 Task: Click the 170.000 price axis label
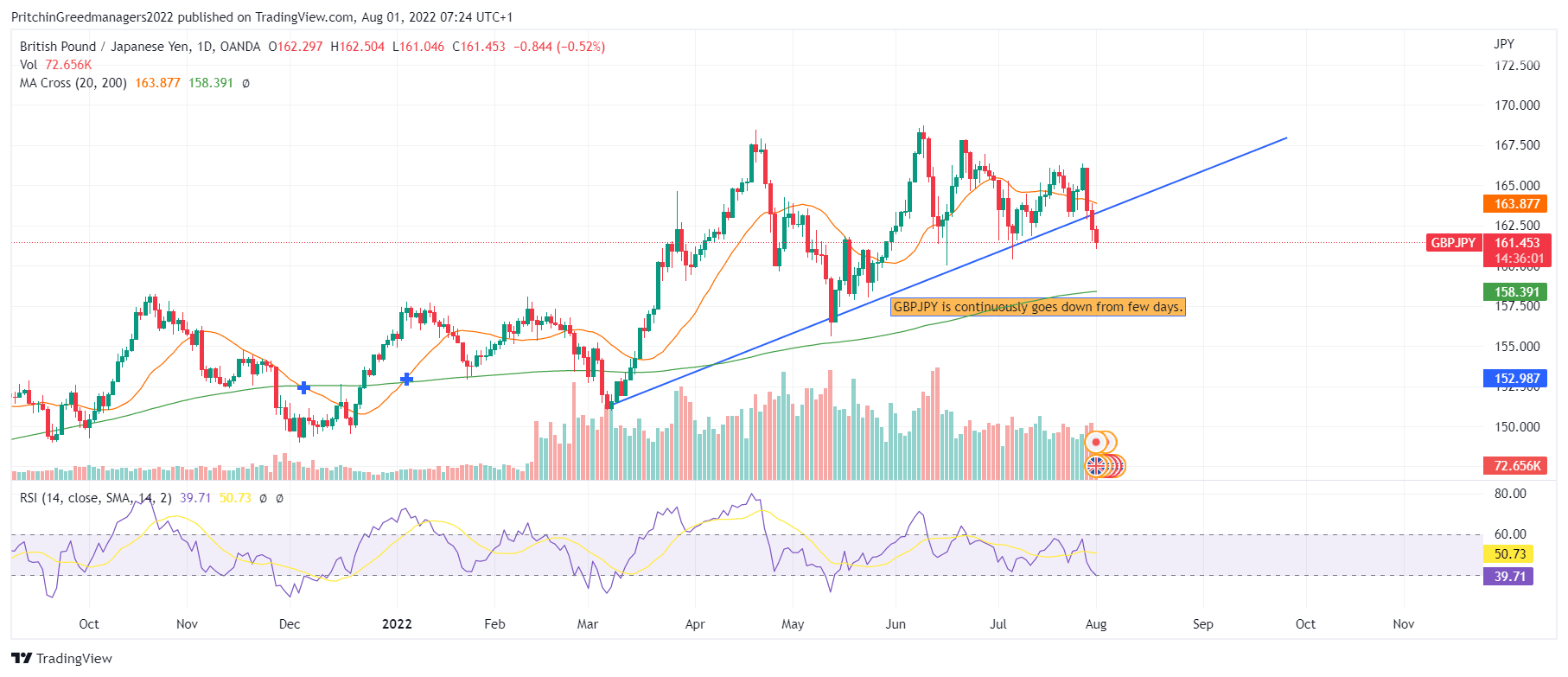click(1517, 105)
